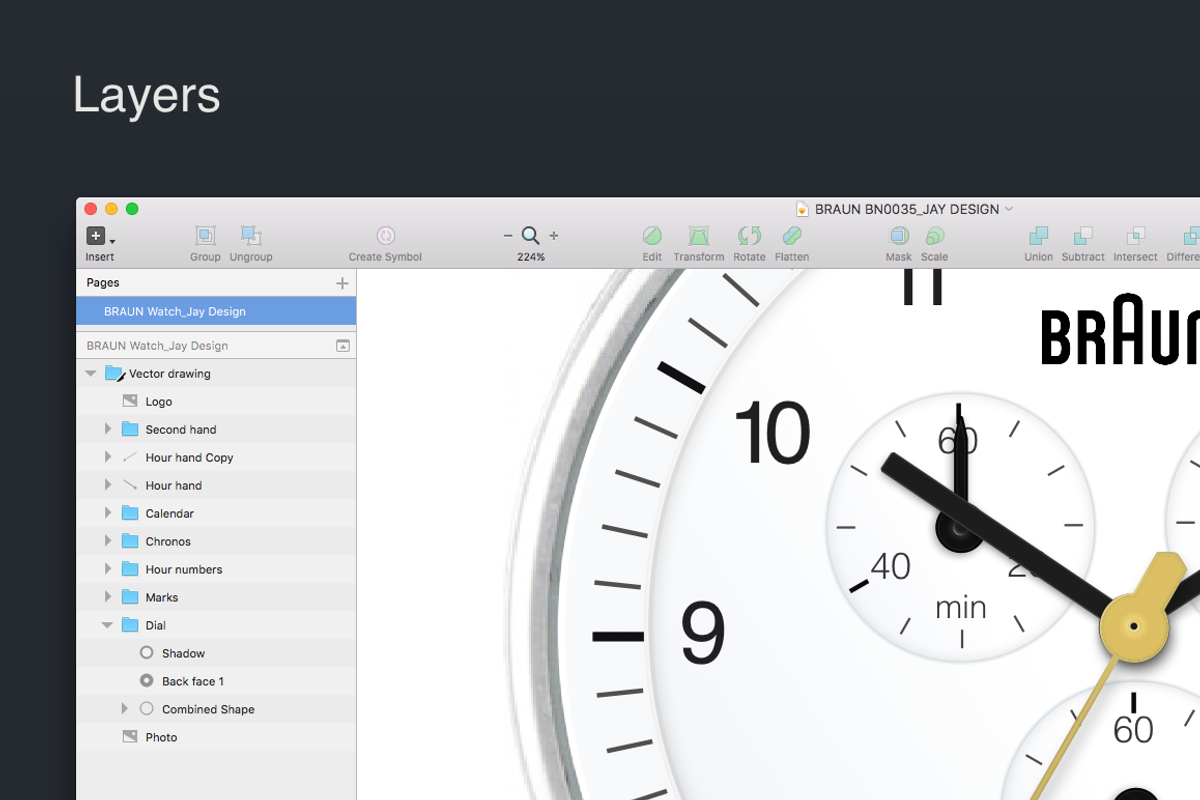Screen dimensions: 1200x800
Task: Collapse the Dial group
Action: tap(108, 625)
